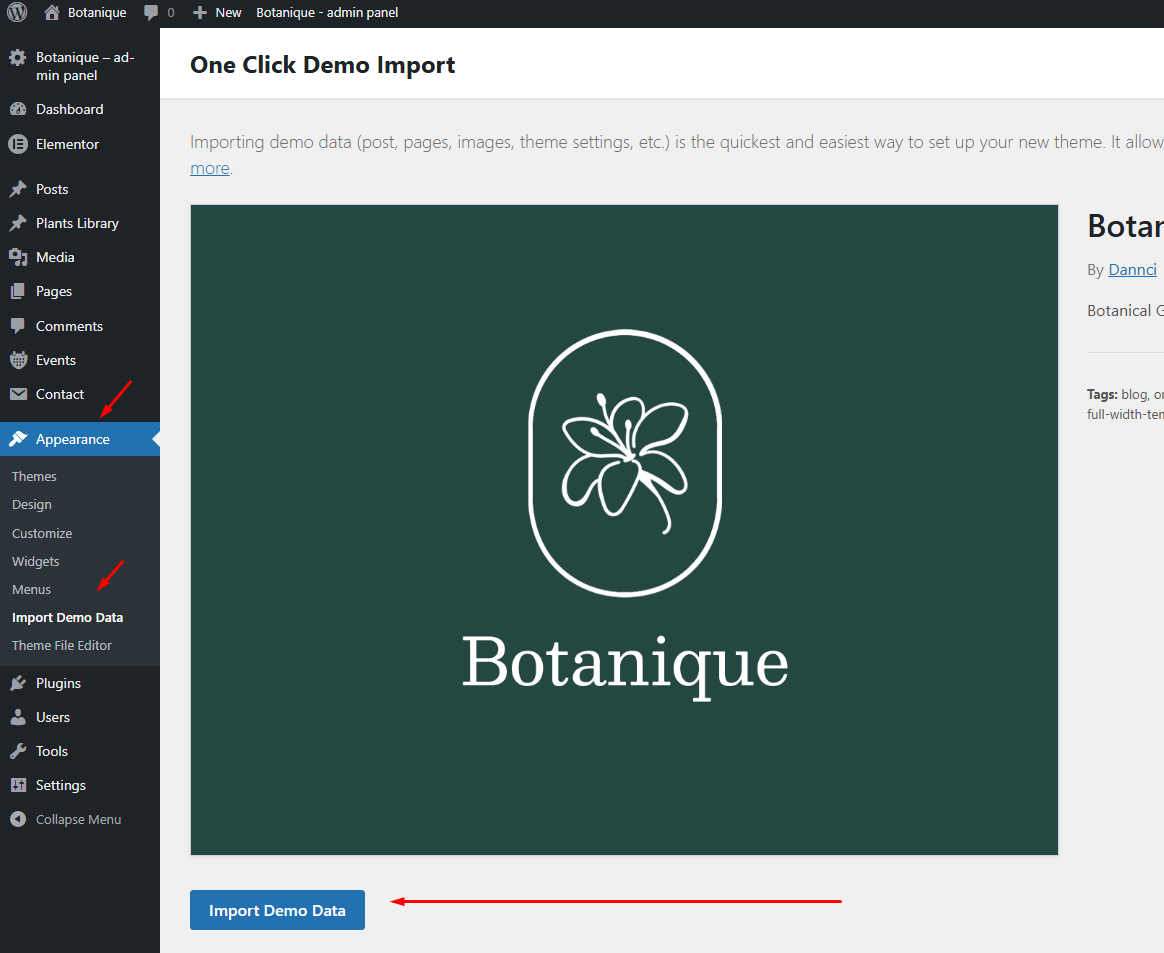
Task: Click the blue Import Demo Data button
Action: tap(278, 910)
